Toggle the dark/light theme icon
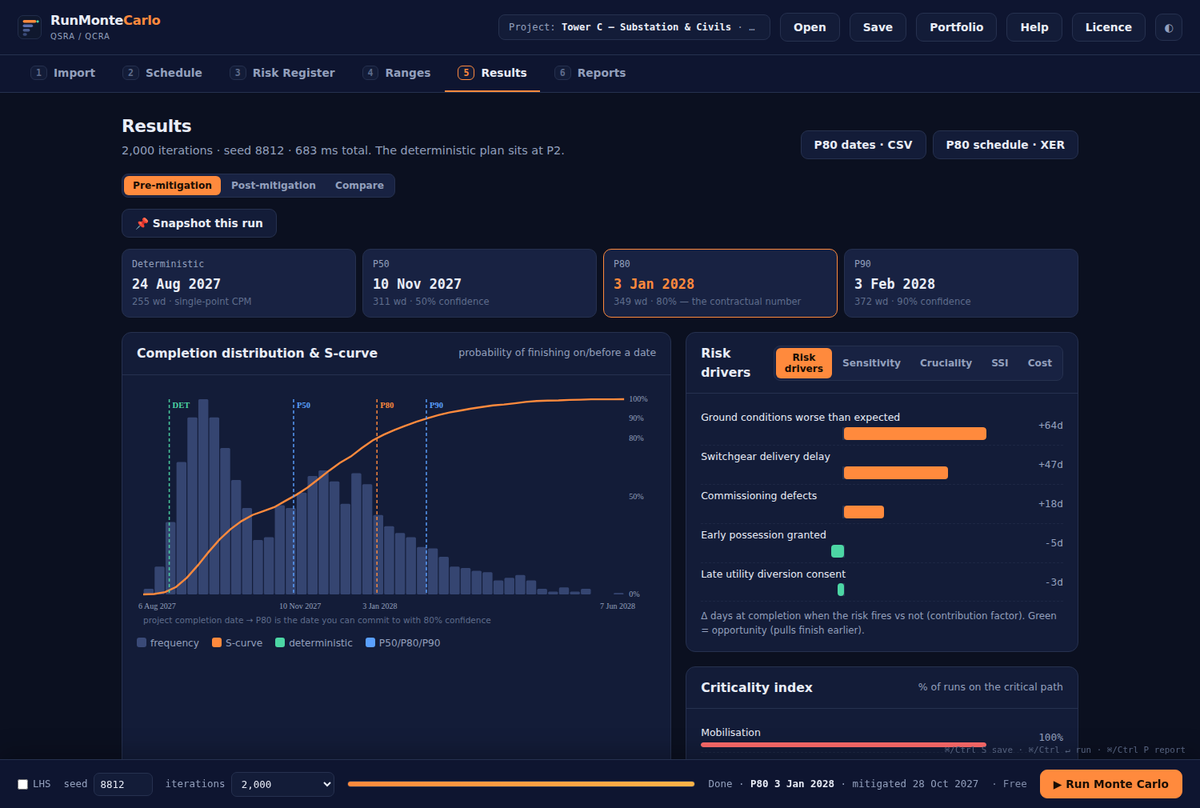This screenshot has height=808, width=1200. click(x=1168, y=27)
